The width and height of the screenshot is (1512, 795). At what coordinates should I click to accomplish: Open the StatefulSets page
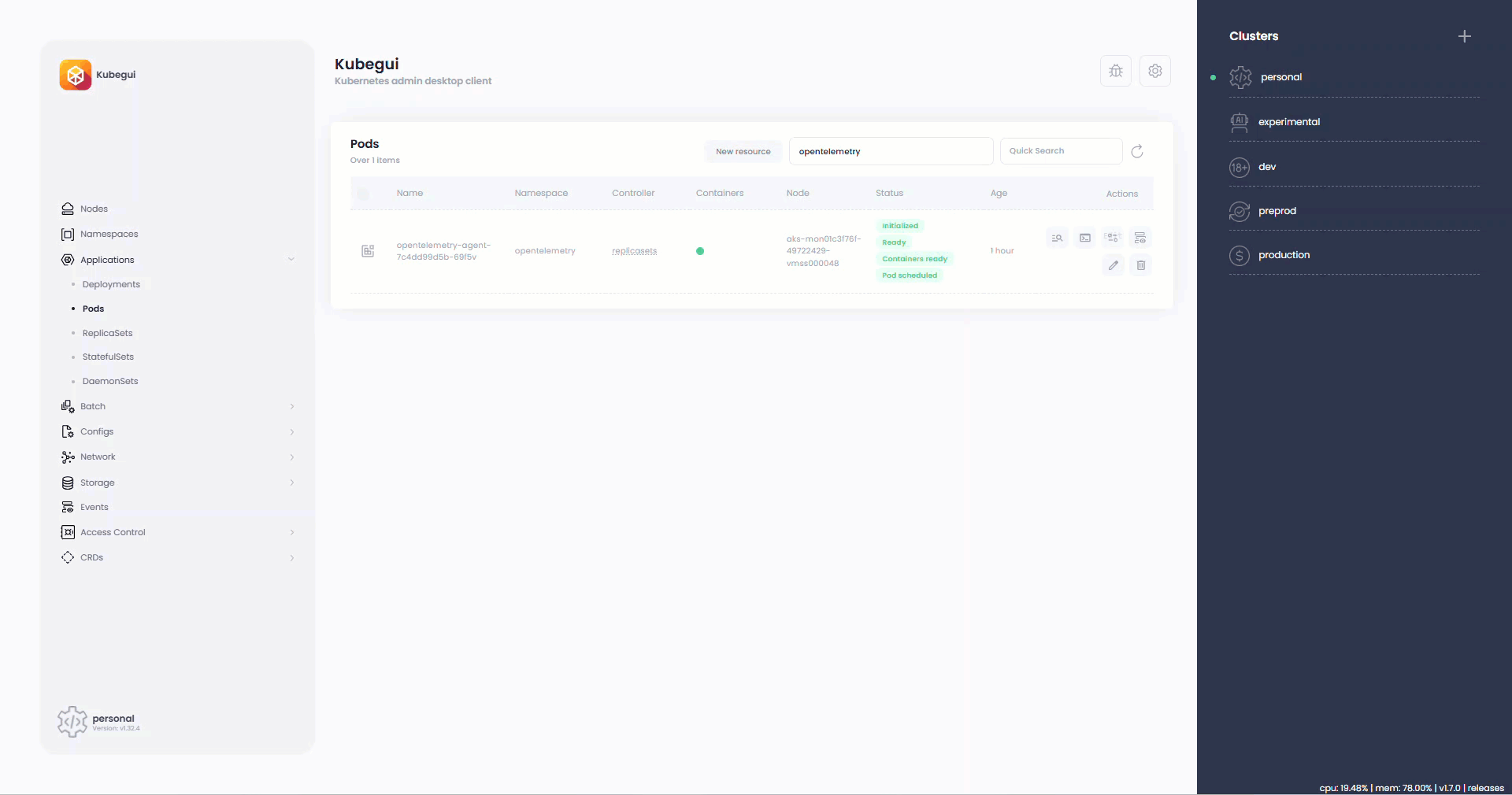108,357
